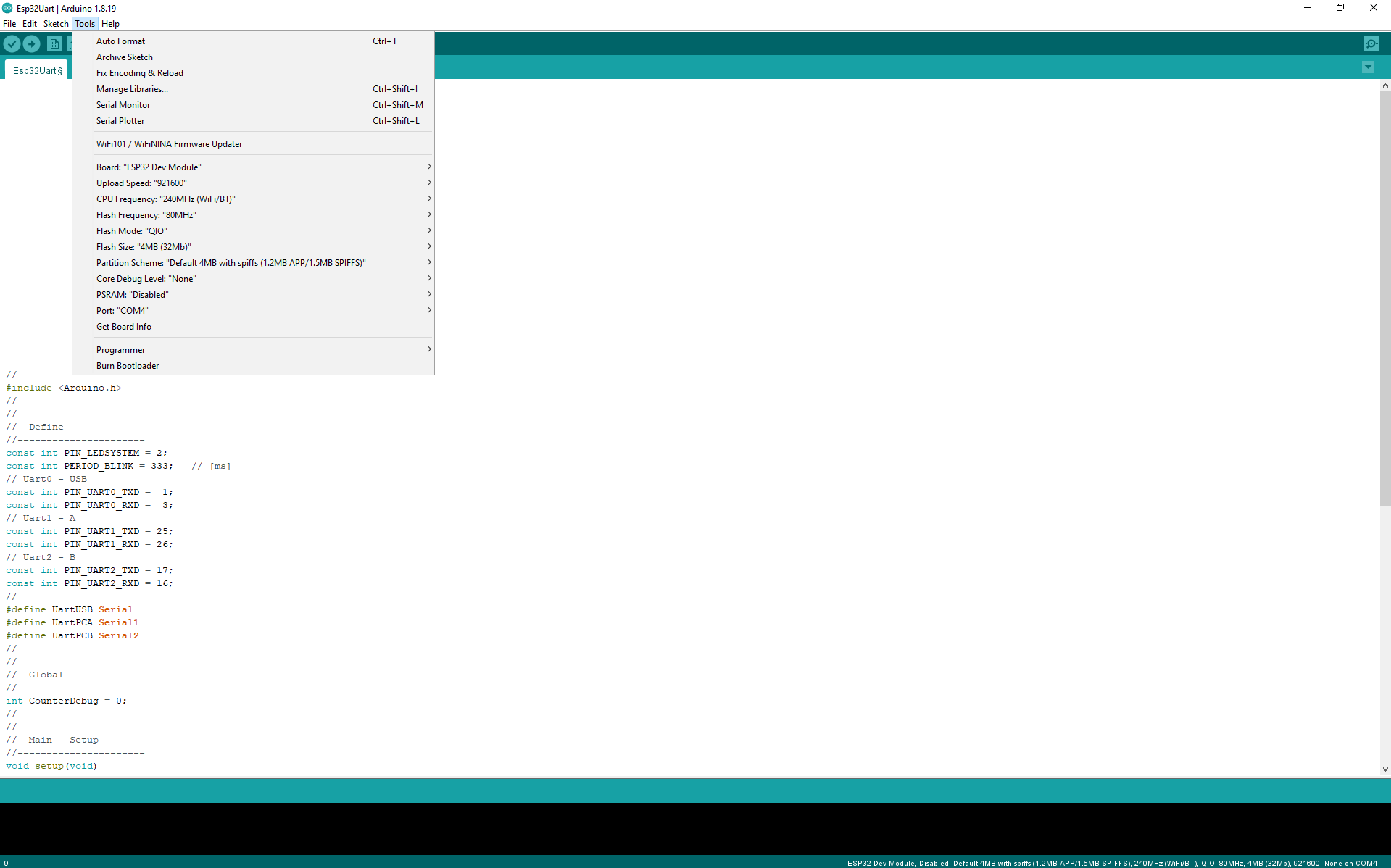Expand the Programmer submenu
1391x868 pixels.
[x=253, y=350]
